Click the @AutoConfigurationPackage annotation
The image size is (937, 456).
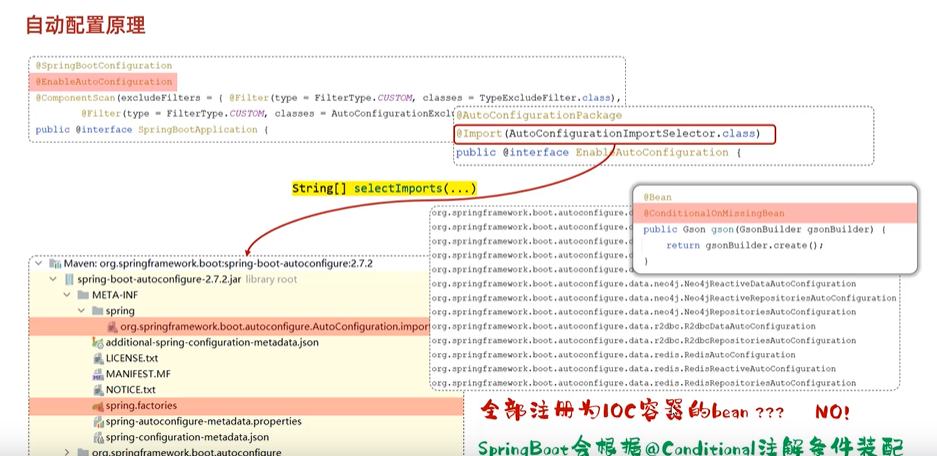point(539,115)
